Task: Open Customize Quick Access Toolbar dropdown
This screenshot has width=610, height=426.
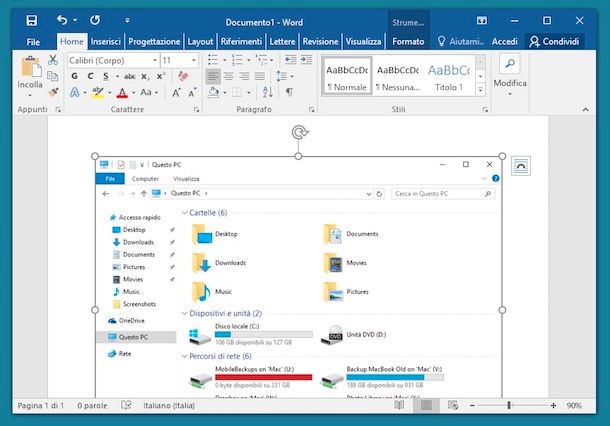Action: 127,20
